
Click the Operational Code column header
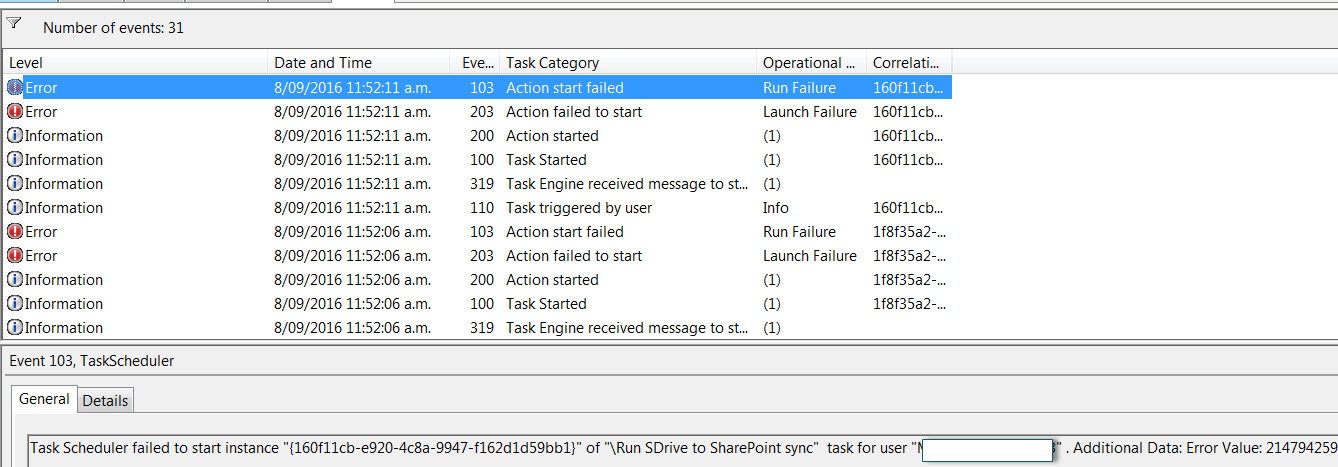tap(811, 63)
